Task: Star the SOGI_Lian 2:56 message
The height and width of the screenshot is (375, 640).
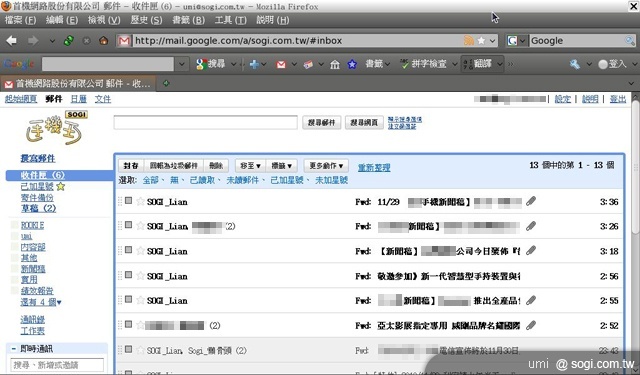Action: [140, 275]
